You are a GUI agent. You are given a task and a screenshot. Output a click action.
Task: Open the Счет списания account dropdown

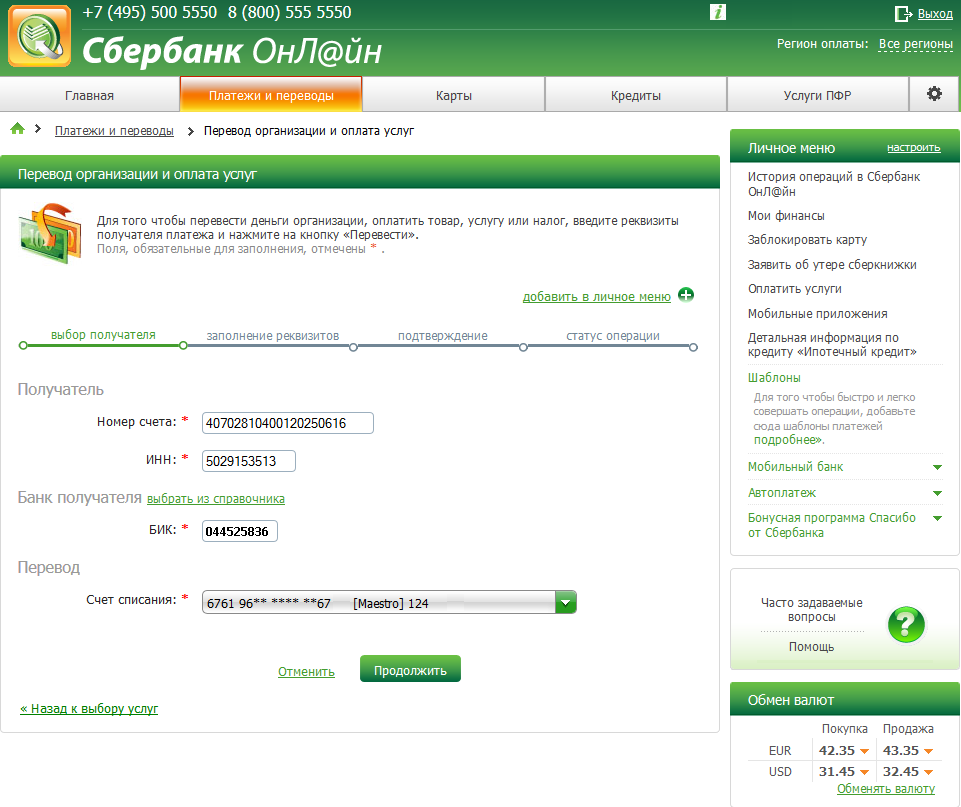point(389,602)
